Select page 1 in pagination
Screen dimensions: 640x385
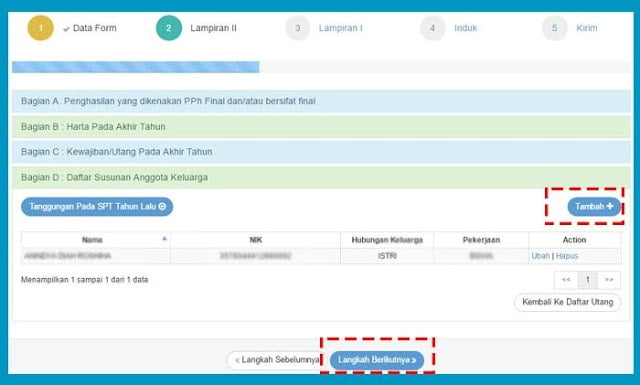click(x=588, y=280)
